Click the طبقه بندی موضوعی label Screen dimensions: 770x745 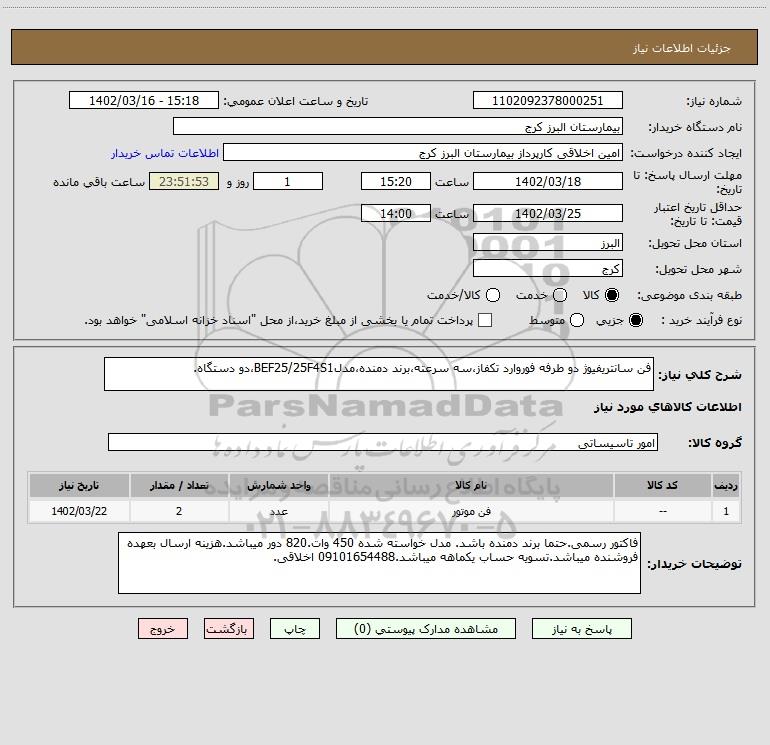click(689, 295)
